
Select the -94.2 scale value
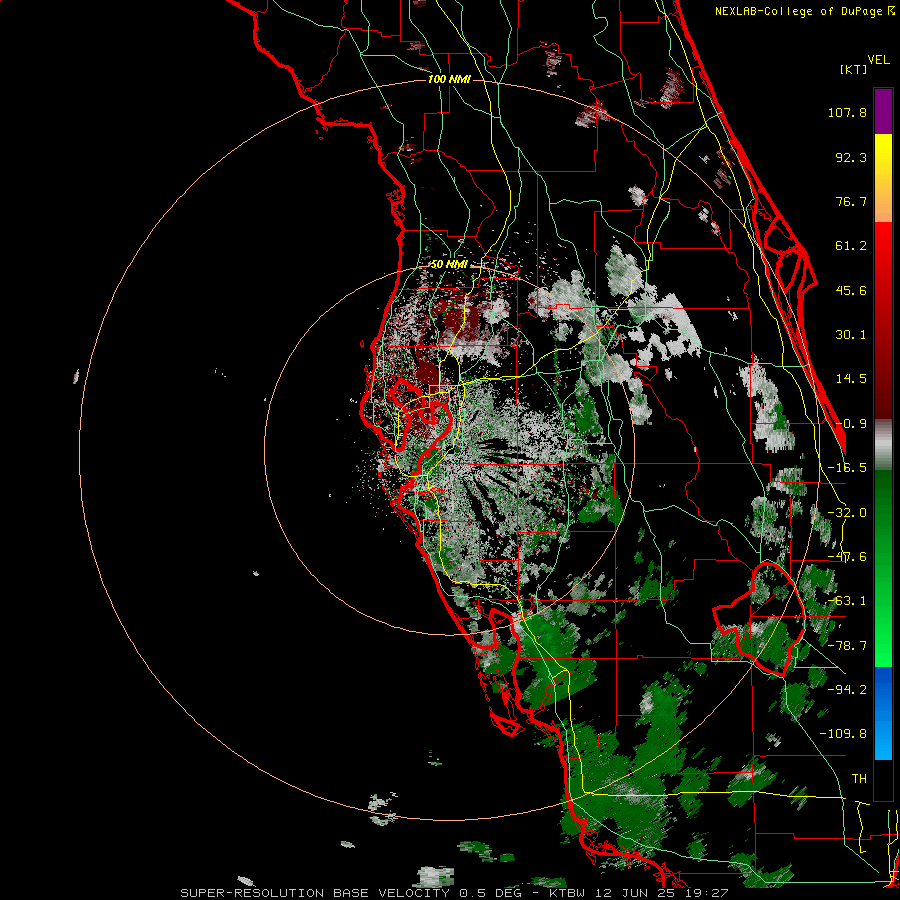tap(847, 689)
